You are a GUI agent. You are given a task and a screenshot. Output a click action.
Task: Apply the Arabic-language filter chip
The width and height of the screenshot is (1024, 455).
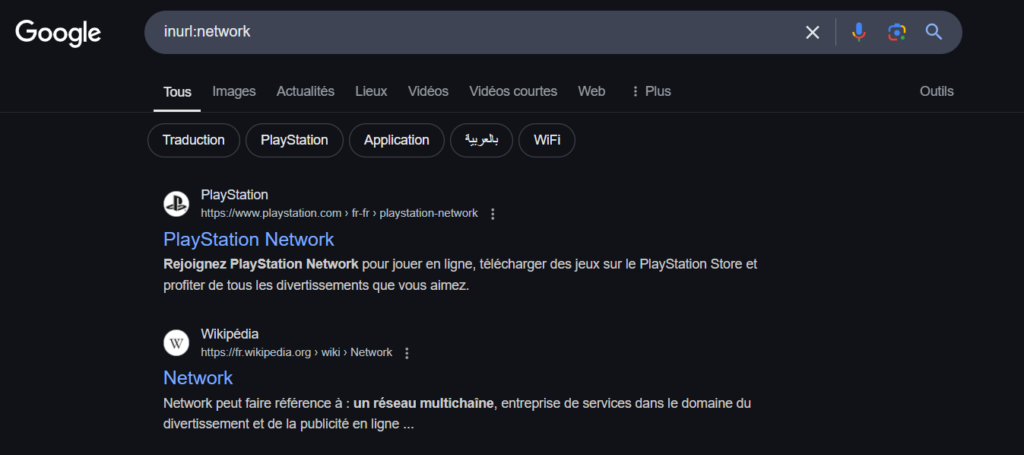[481, 140]
